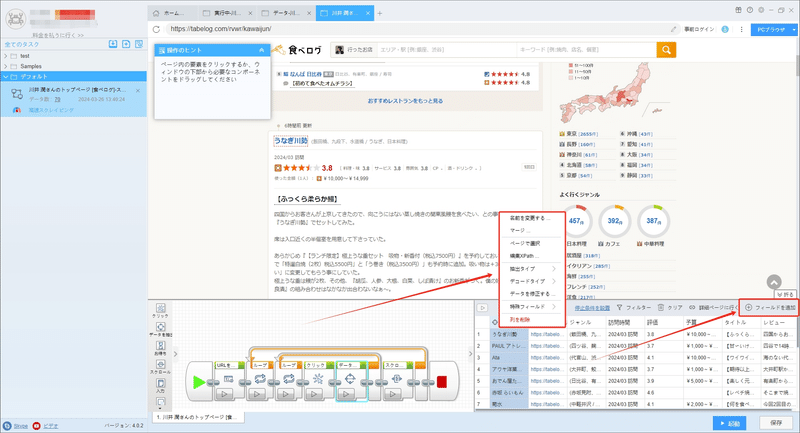Click the Skype icon in the status bar
Screen dimensions: 800x433
click(7, 425)
